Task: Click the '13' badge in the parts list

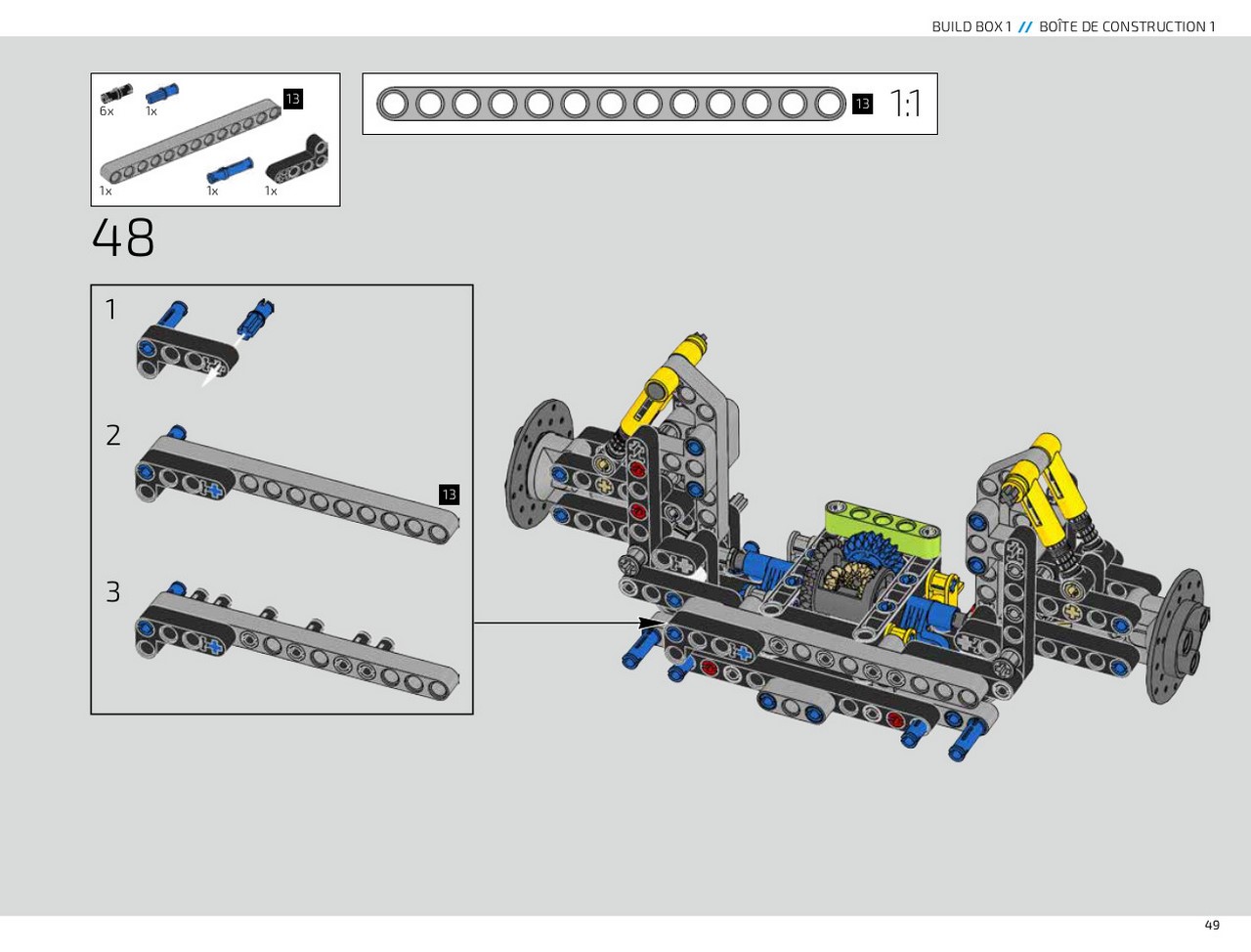Action: click(292, 99)
